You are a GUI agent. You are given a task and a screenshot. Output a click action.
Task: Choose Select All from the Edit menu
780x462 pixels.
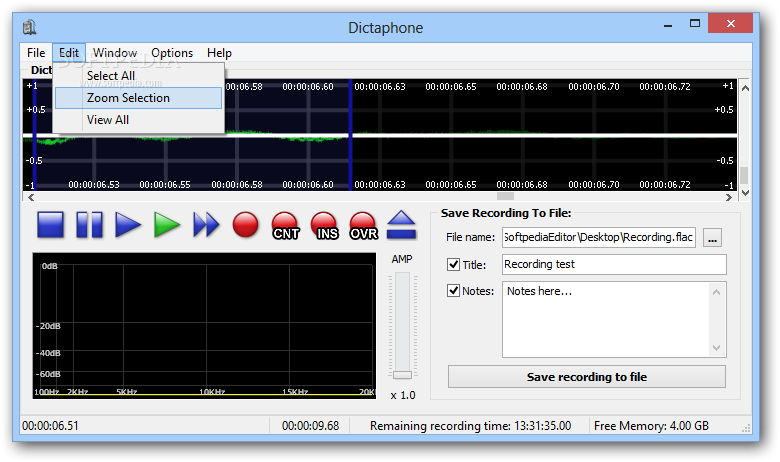coord(138,76)
